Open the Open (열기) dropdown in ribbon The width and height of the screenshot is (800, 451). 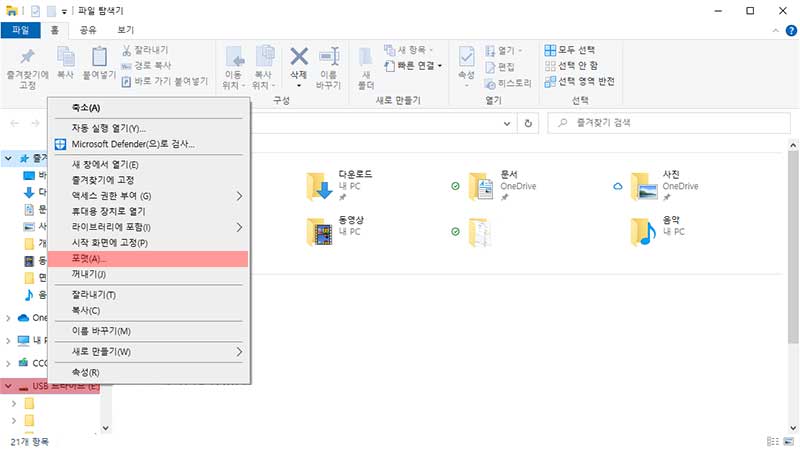pos(503,51)
